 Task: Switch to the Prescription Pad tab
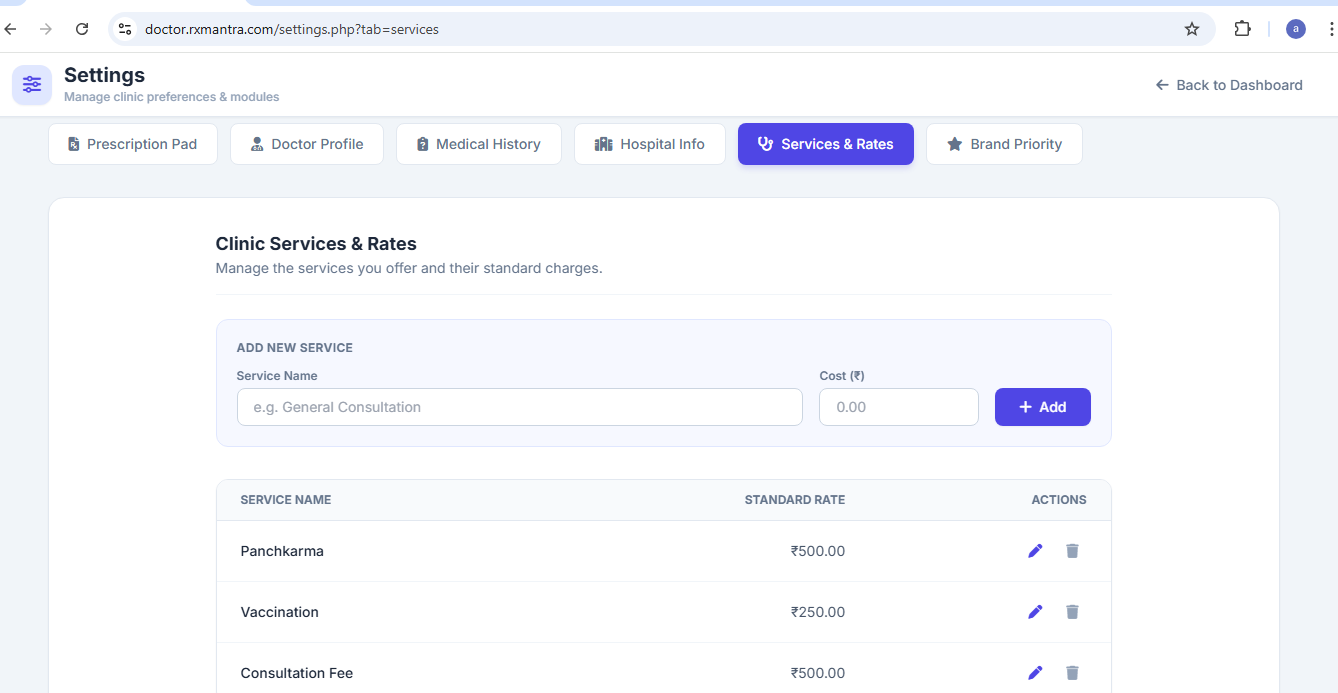click(x=133, y=144)
